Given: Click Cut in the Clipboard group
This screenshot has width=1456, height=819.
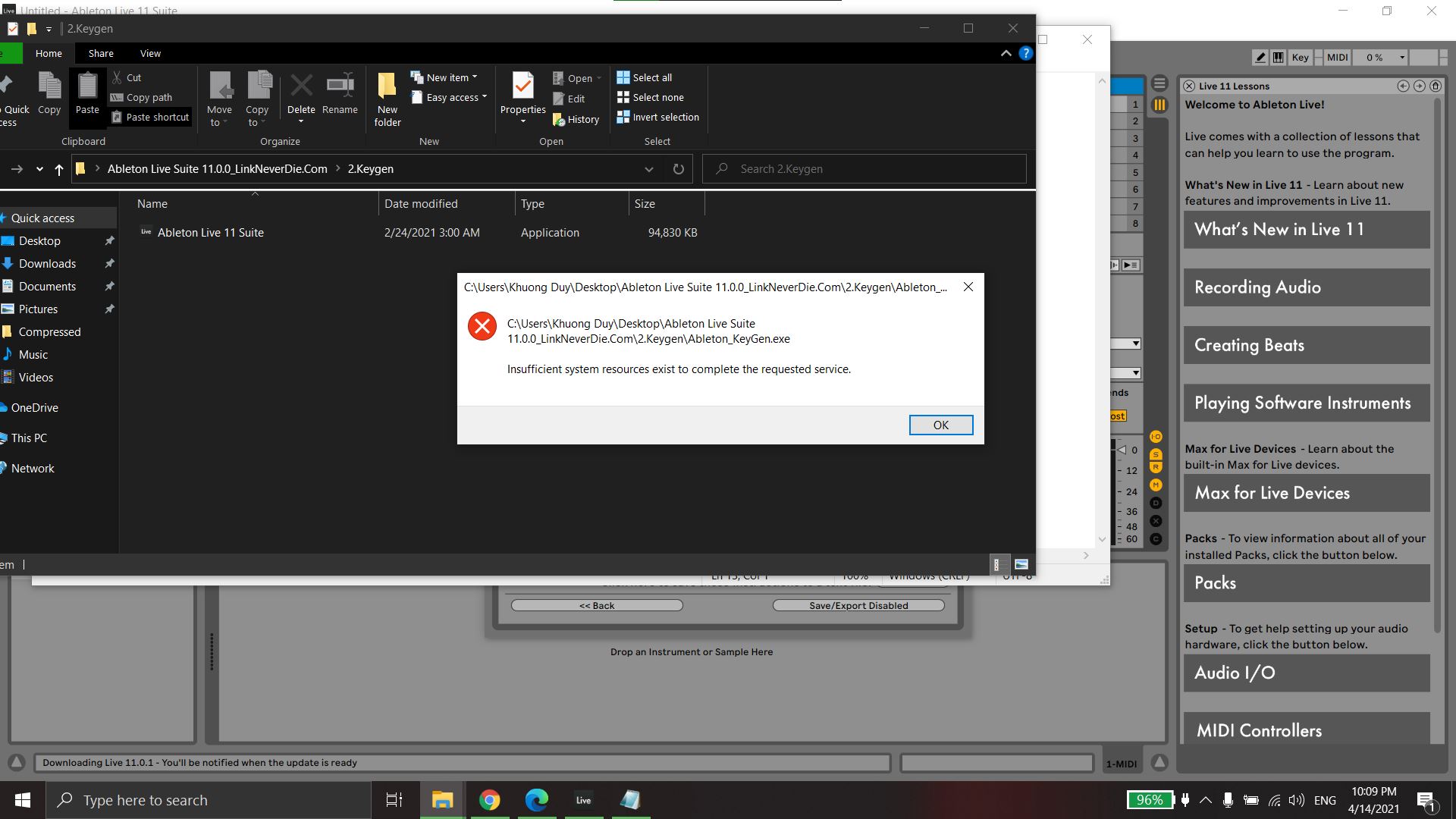Looking at the screenshot, I should [x=126, y=77].
